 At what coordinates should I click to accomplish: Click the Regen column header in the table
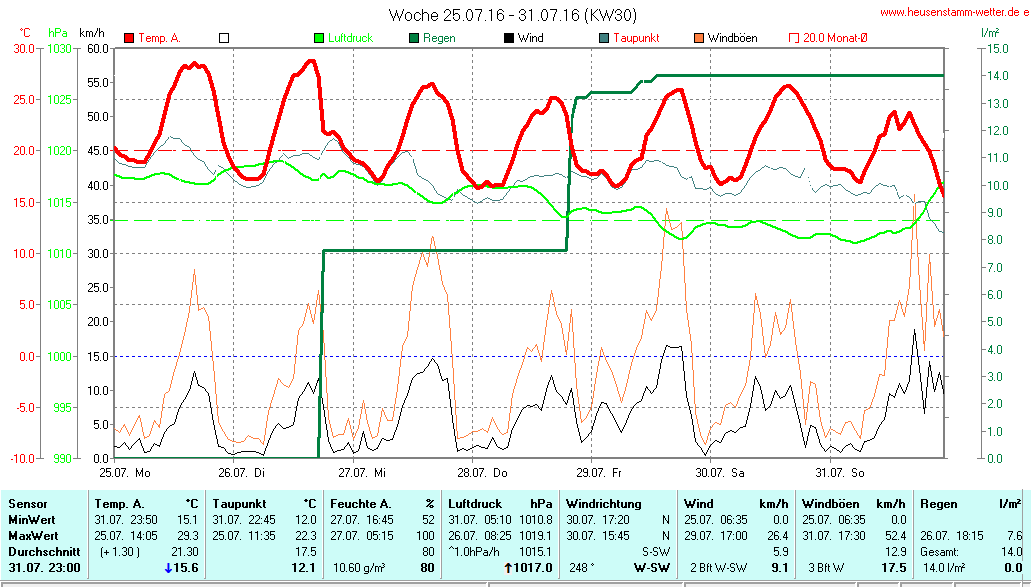click(938, 504)
